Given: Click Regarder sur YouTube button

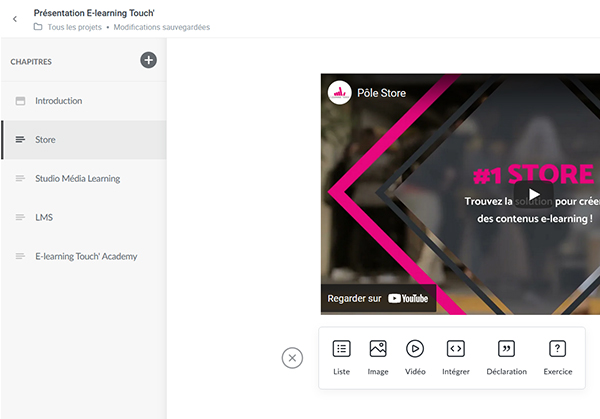Looking at the screenshot, I should (379, 298).
